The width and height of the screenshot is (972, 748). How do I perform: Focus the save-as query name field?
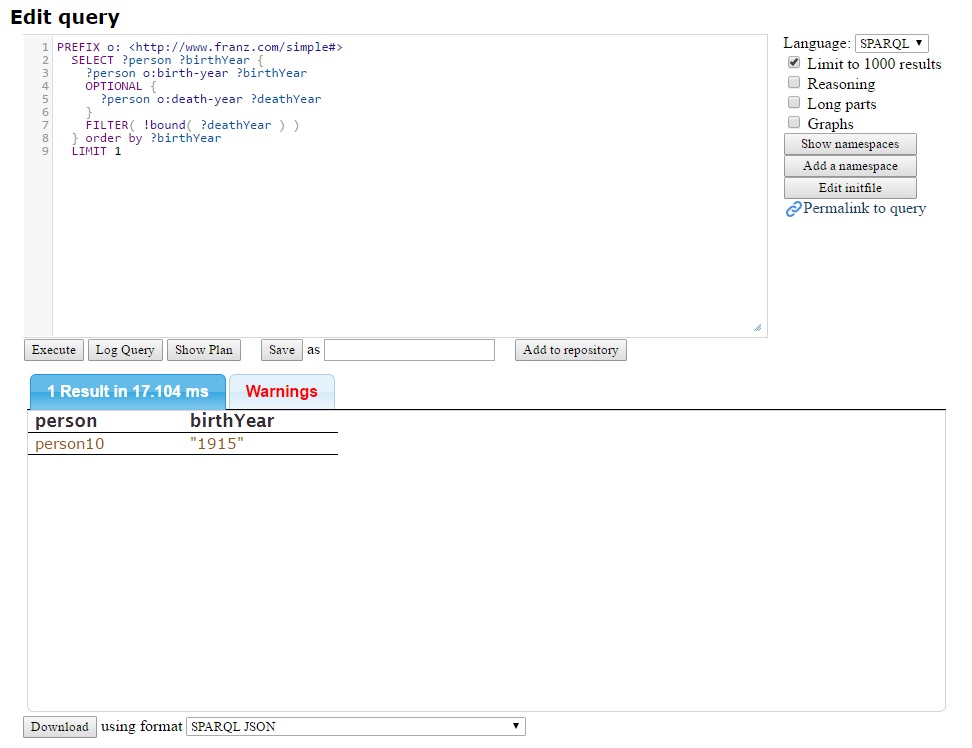(x=409, y=350)
